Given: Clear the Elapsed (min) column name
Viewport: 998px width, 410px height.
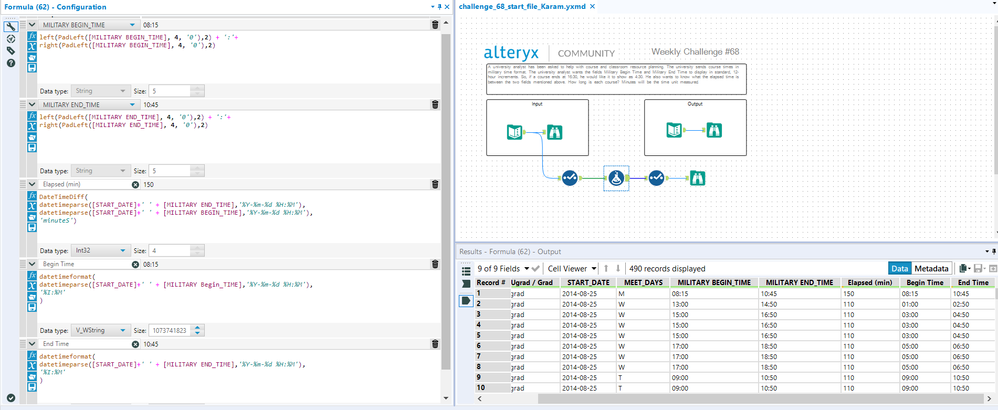Looking at the screenshot, I should [x=135, y=184].
